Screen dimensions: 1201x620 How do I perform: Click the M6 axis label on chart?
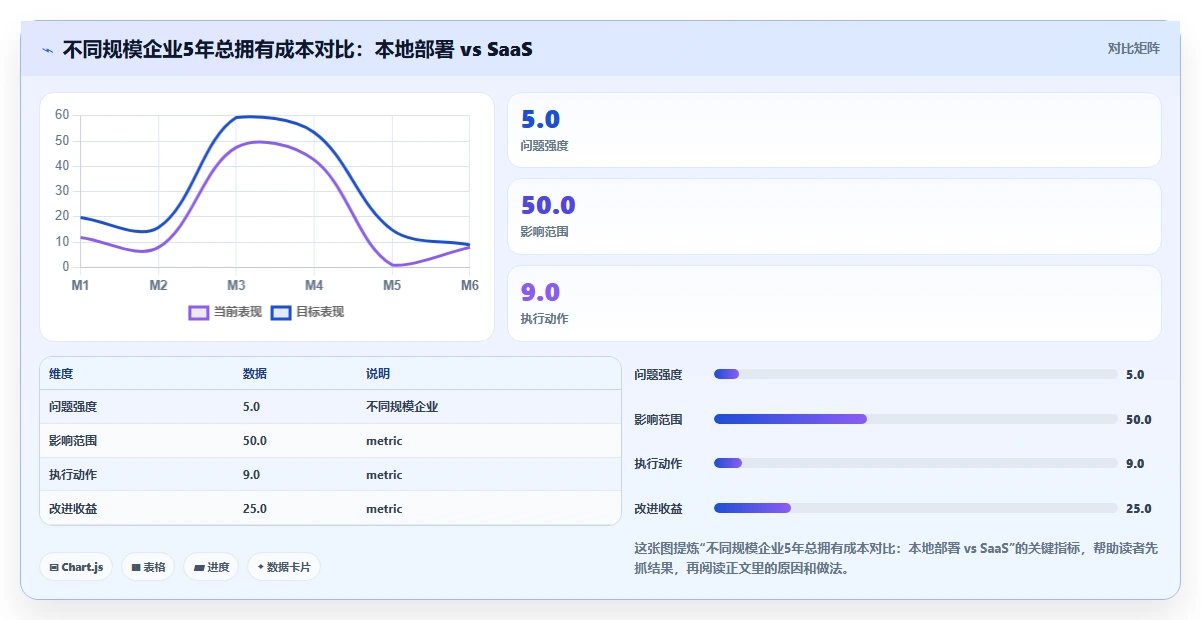469,286
